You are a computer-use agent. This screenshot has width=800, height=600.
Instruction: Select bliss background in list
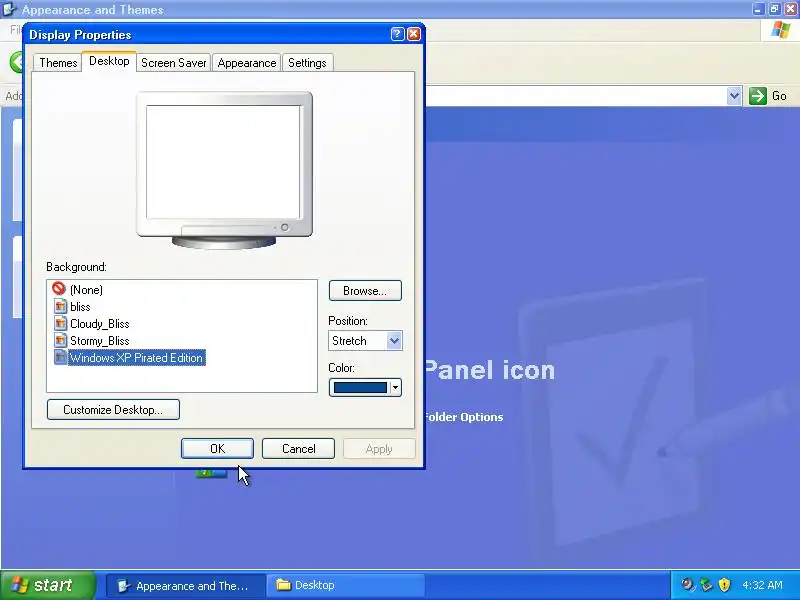(80, 307)
